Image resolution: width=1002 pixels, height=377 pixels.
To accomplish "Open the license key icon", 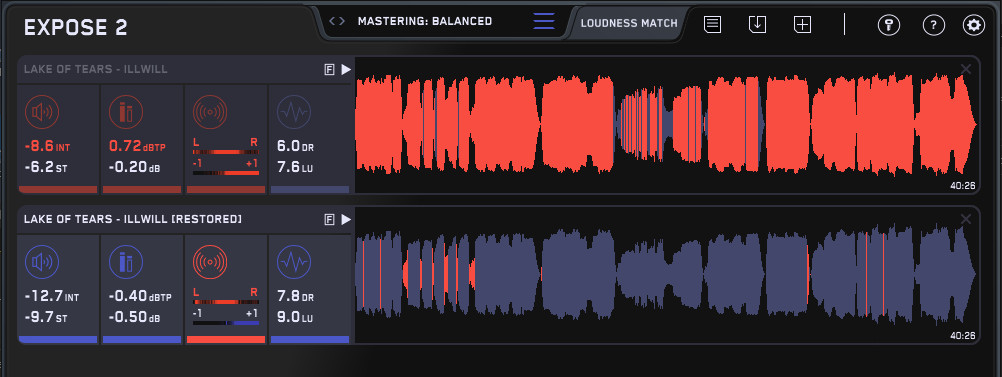I will tap(888, 25).
